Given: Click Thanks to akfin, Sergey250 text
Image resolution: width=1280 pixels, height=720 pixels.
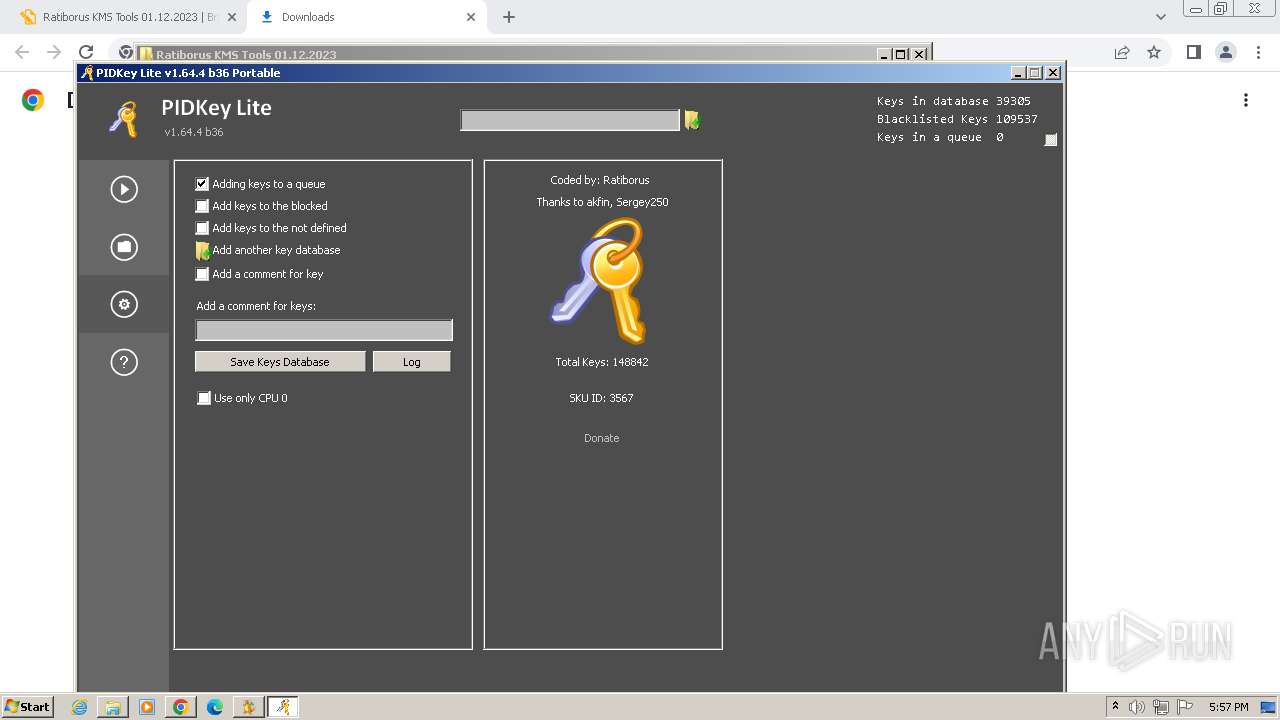Looking at the screenshot, I should click(602, 202).
